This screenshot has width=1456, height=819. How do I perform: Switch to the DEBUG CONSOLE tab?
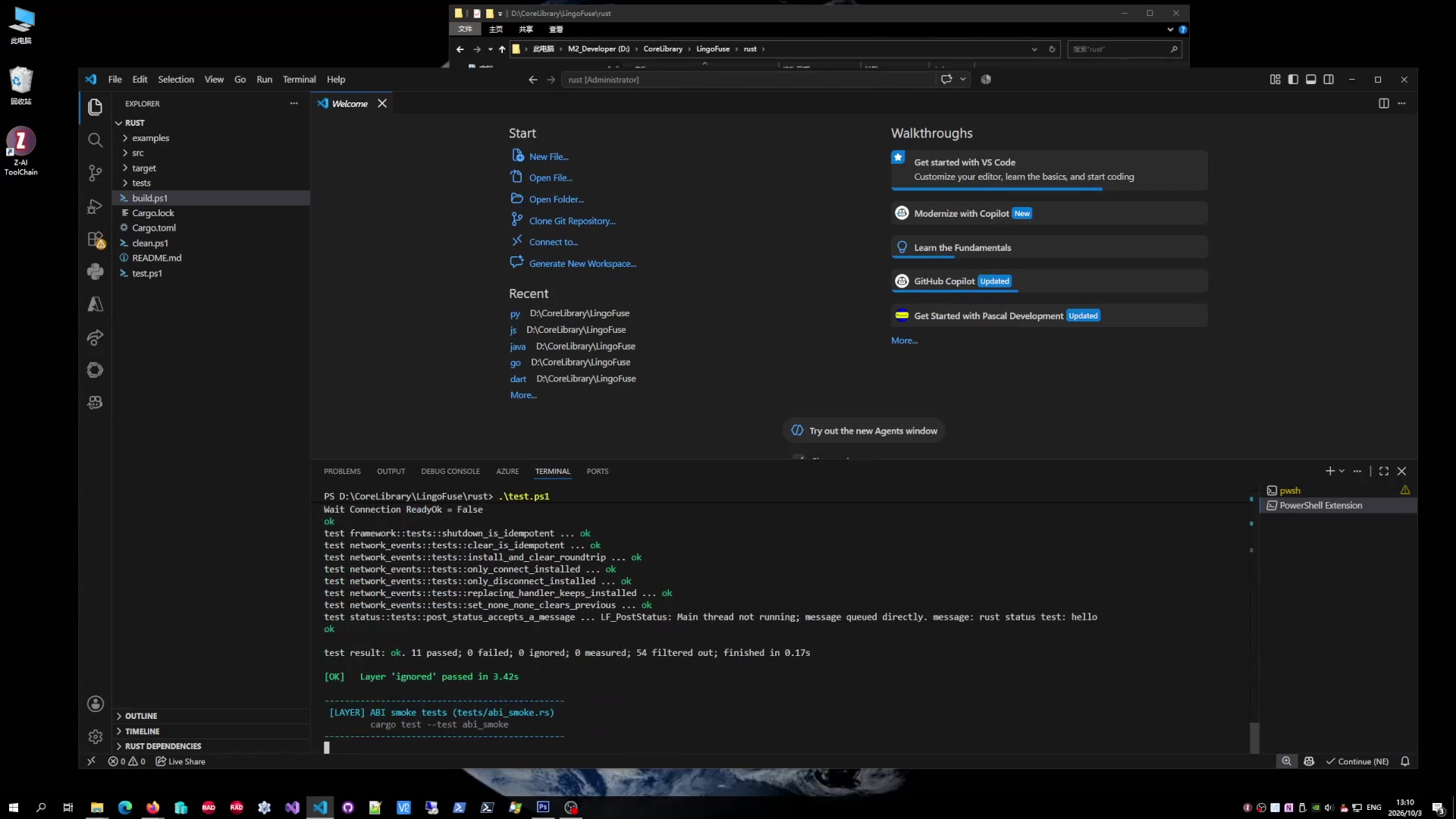[450, 471]
